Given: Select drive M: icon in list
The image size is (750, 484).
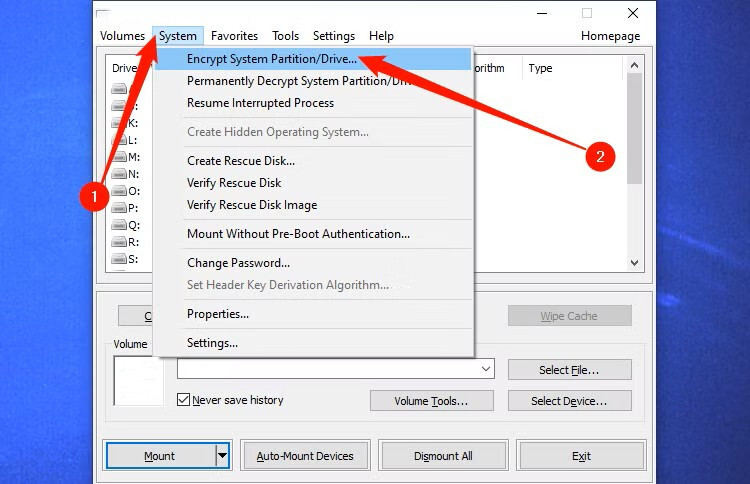Looking at the screenshot, I should coord(119,157).
